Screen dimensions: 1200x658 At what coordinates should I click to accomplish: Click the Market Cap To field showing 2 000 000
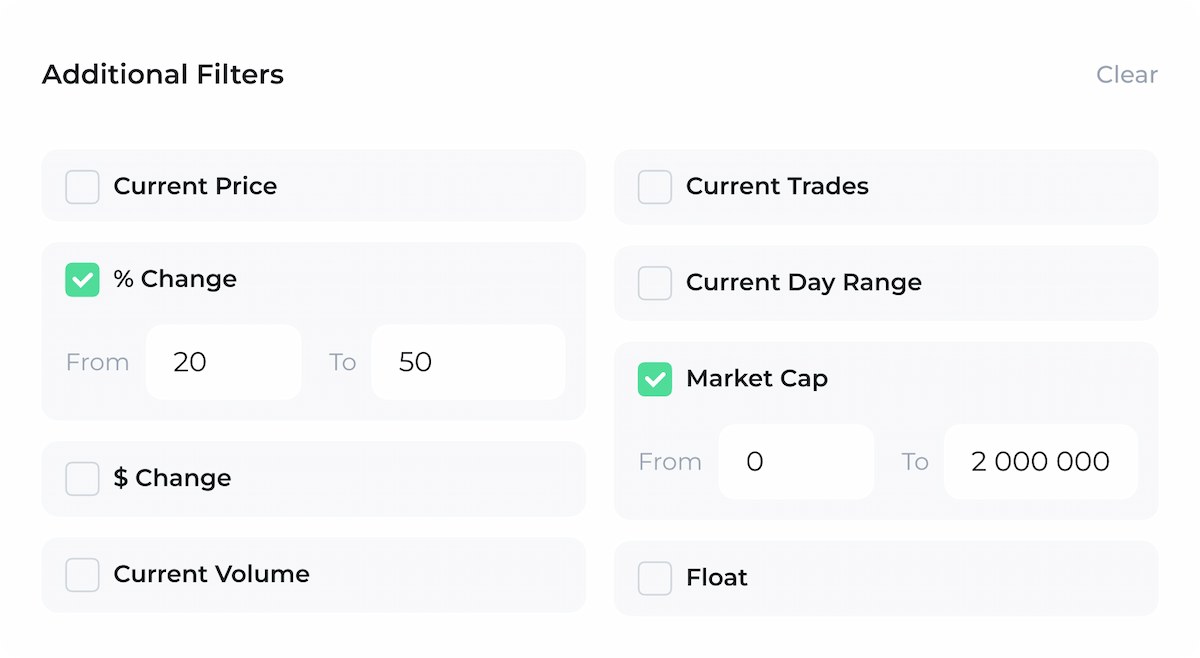[x=1040, y=461]
